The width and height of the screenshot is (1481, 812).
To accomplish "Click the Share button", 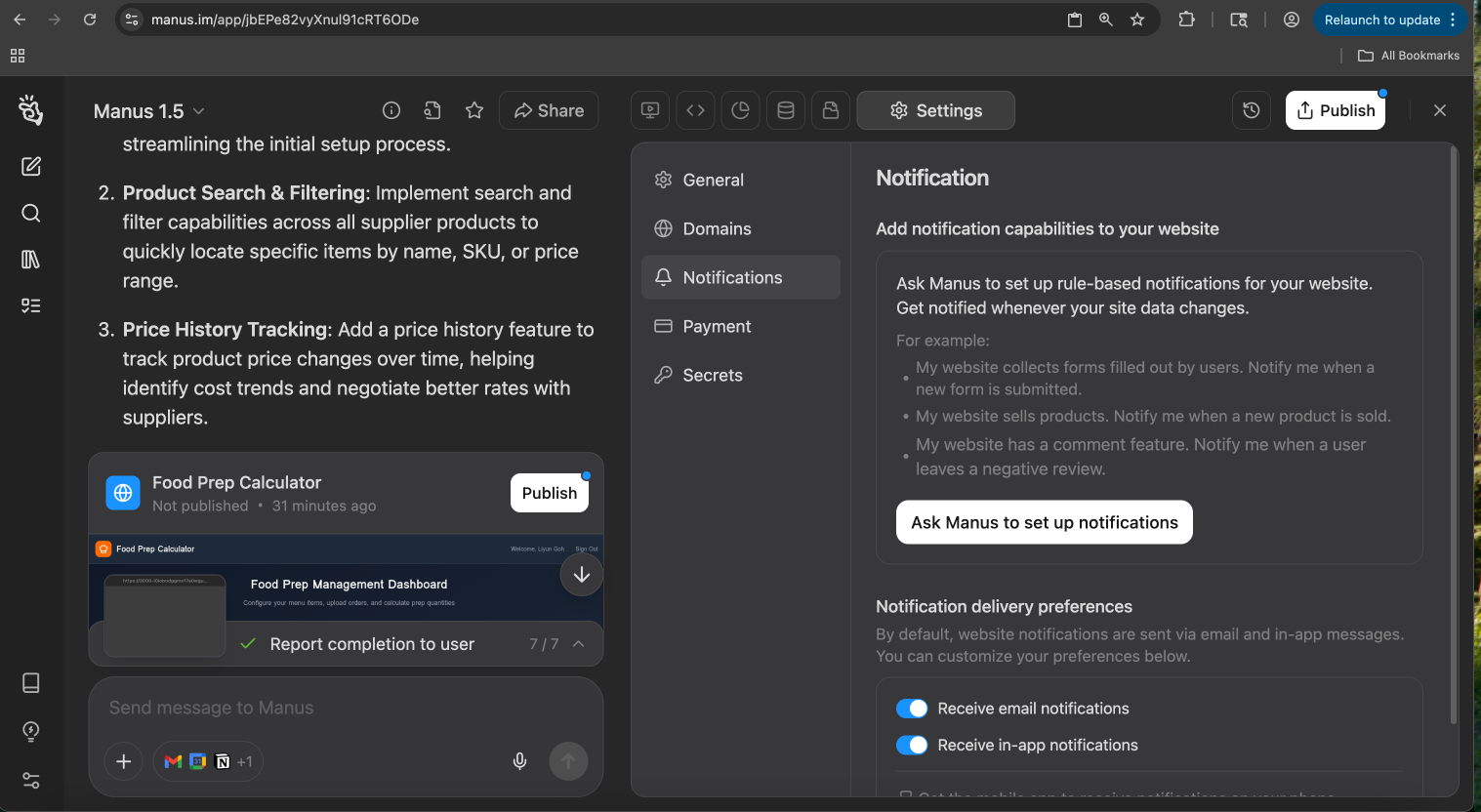I will (x=549, y=110).
